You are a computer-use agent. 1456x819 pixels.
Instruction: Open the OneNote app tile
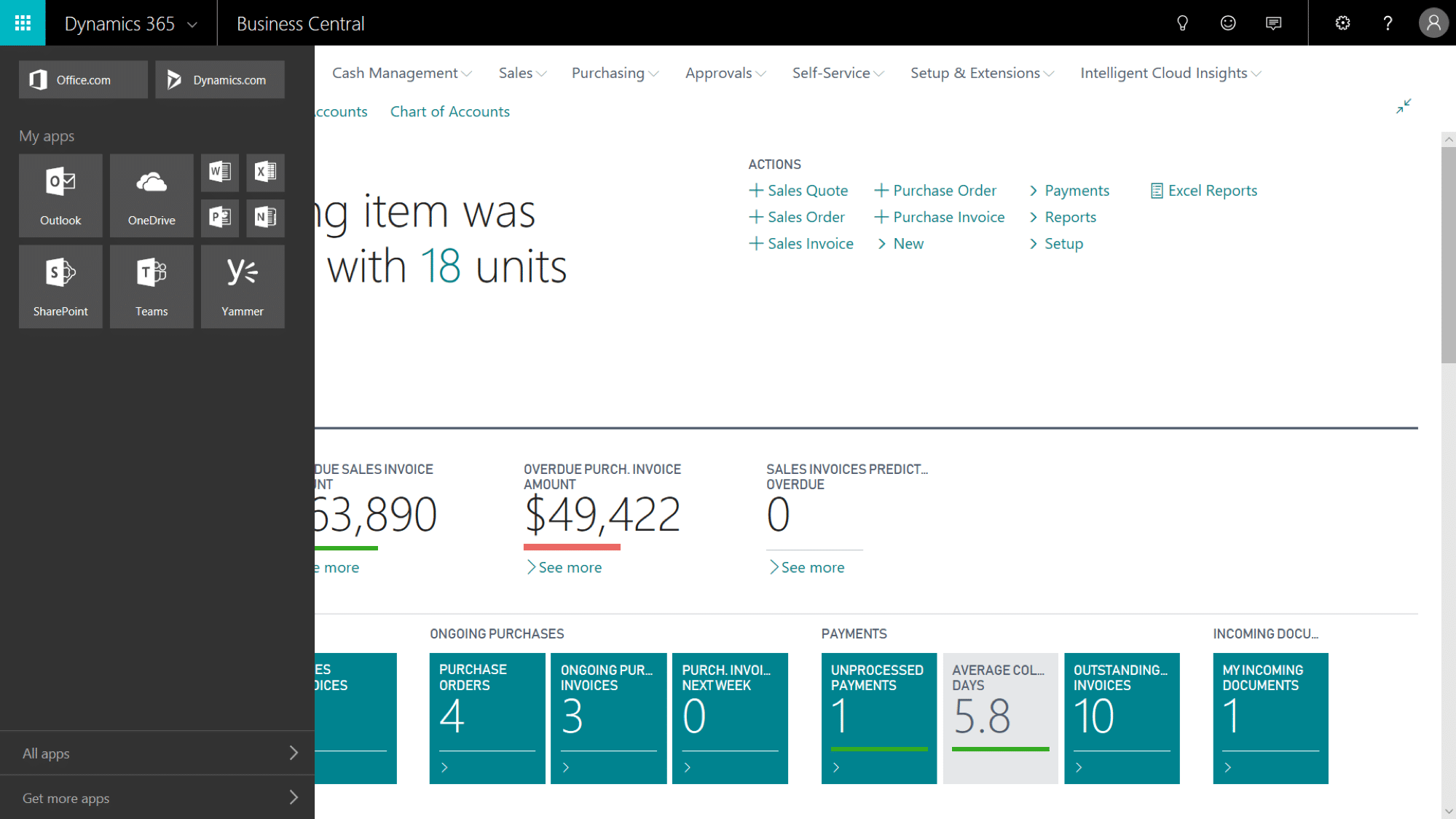(265, 218)
